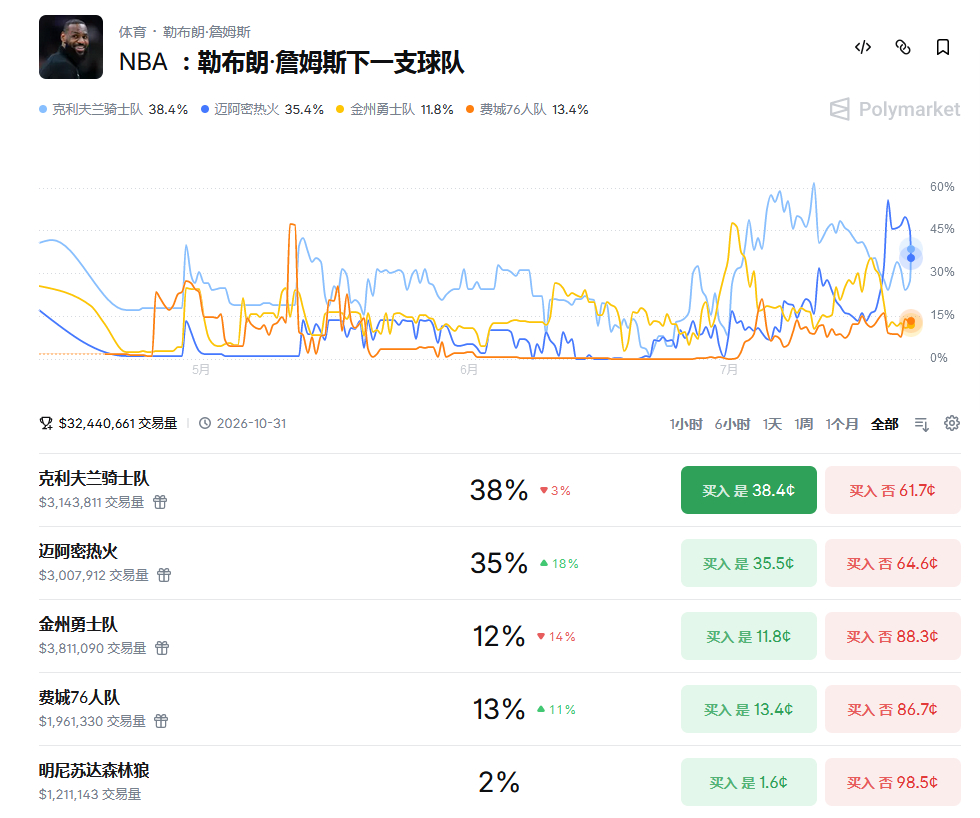Click the chart sort/filter lines icon
The width and height of the screenshot is (980, 818).
(x=921, y=424)
